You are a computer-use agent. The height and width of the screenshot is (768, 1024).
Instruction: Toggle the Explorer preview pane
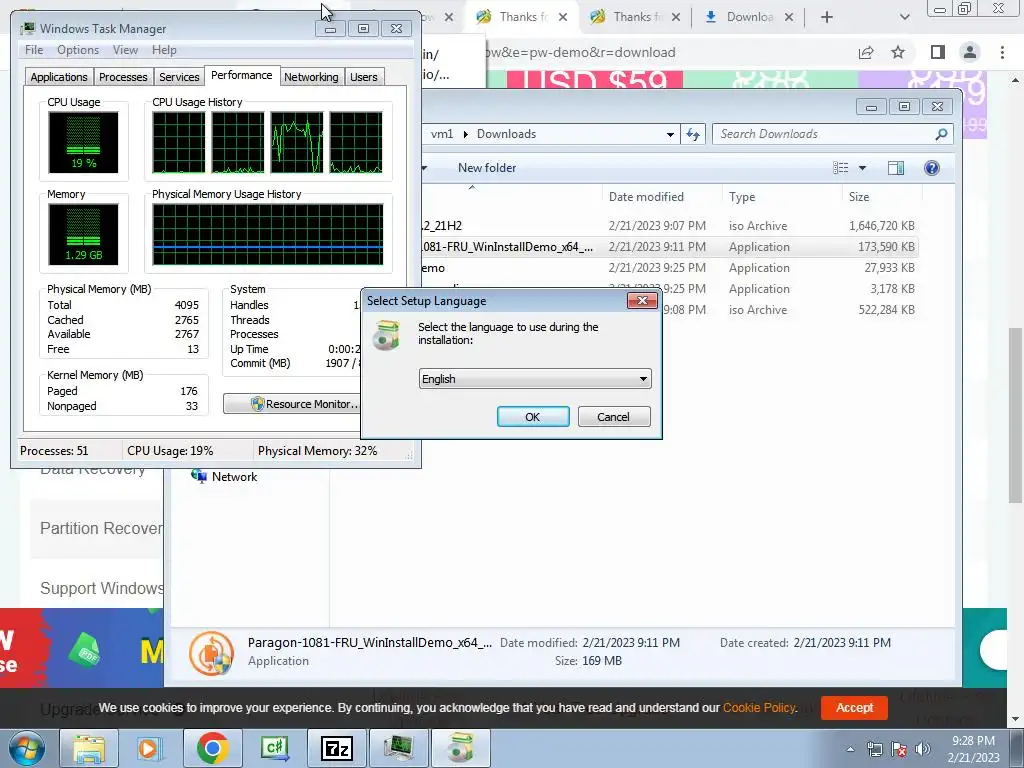tap(895, 168)
